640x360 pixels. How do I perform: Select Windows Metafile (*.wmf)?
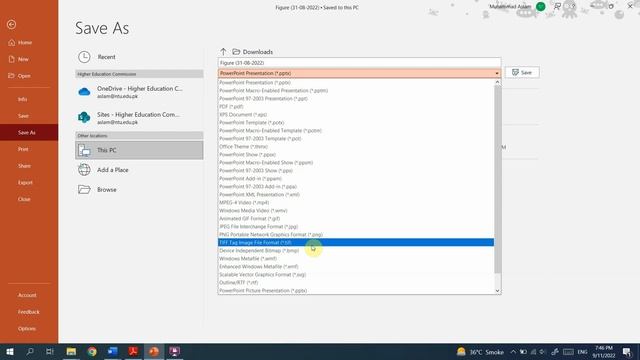tap(356, 258)
